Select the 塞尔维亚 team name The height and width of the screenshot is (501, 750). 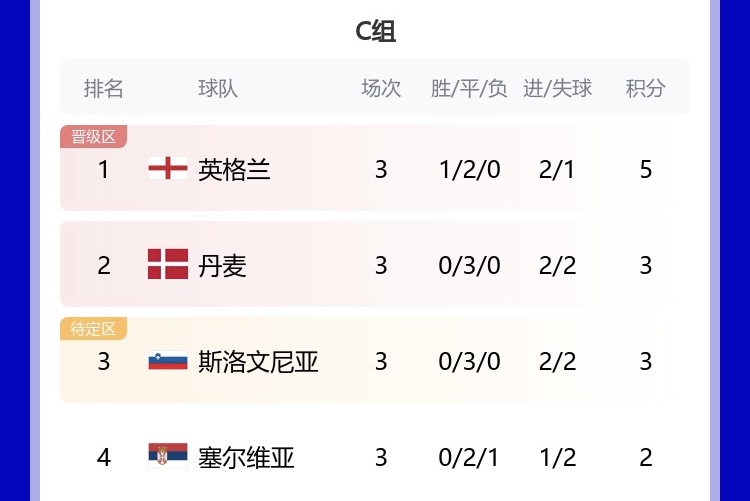click(246, 457)
